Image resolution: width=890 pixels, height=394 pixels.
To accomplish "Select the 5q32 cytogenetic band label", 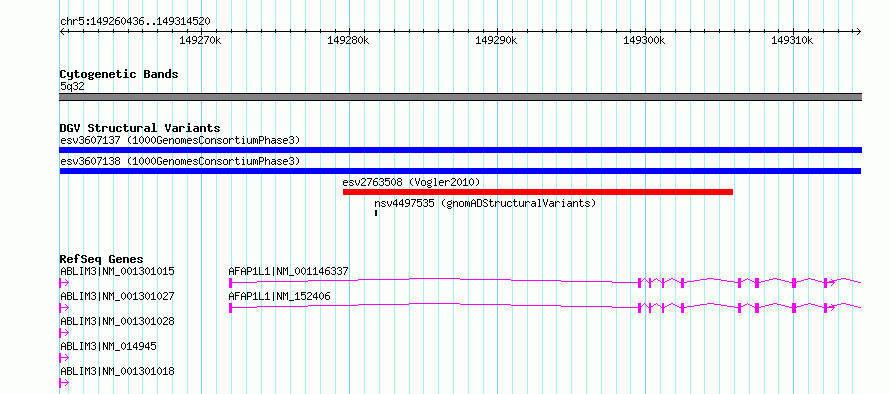I will click(x=72, y=87).
